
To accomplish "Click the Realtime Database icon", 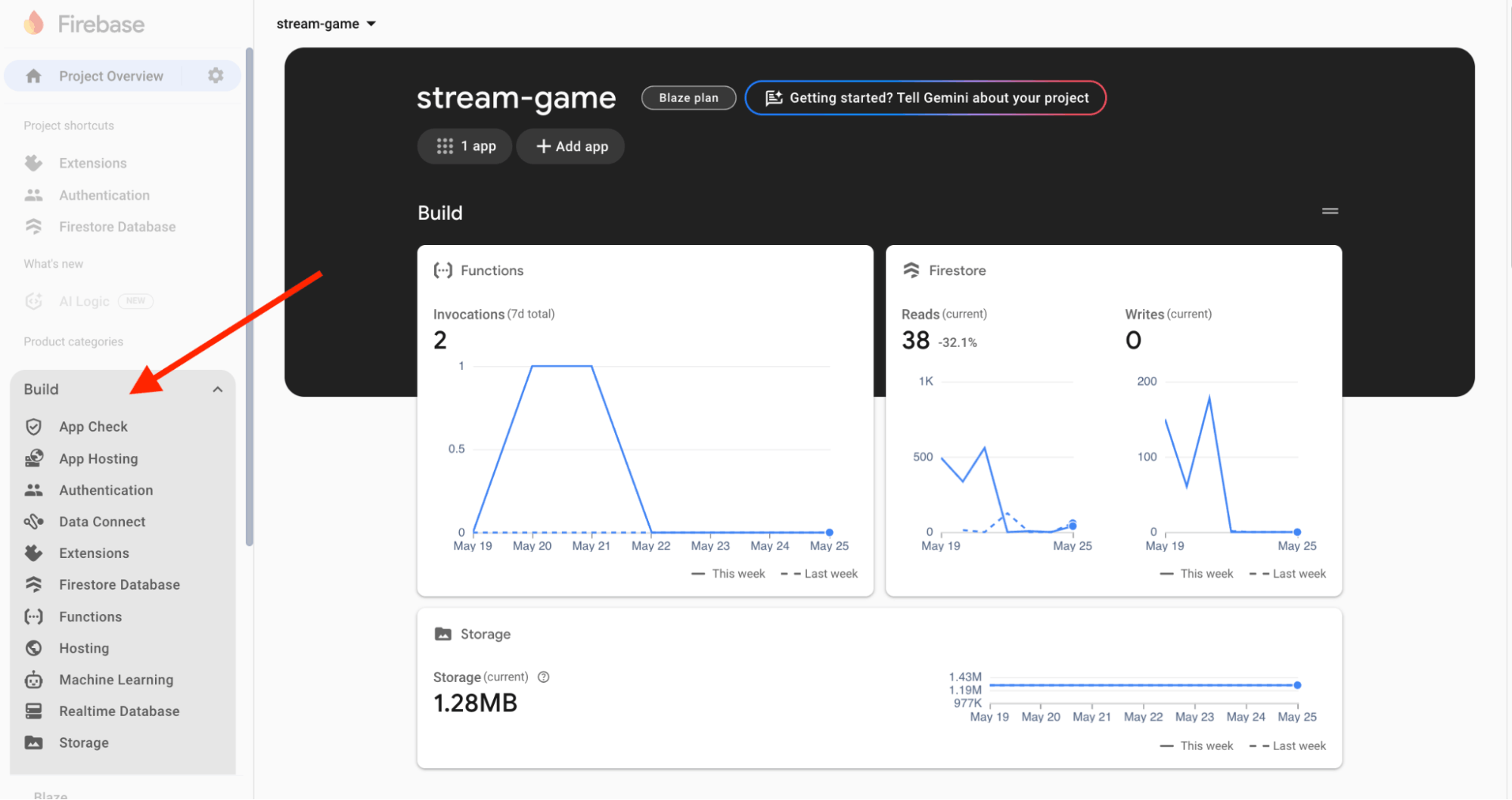I will [33, 712].
